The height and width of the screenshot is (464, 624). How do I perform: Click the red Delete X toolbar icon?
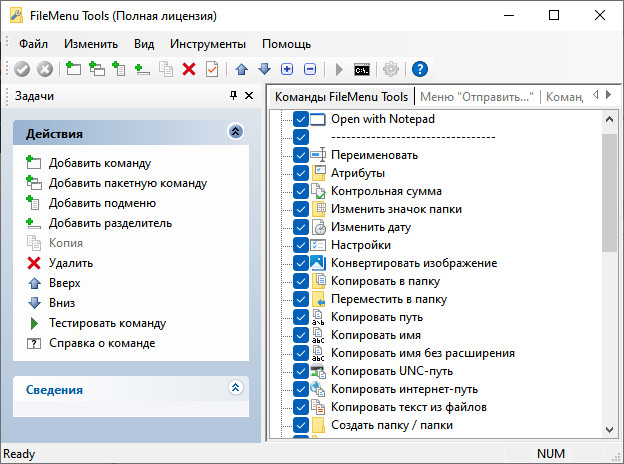(188, 69)
